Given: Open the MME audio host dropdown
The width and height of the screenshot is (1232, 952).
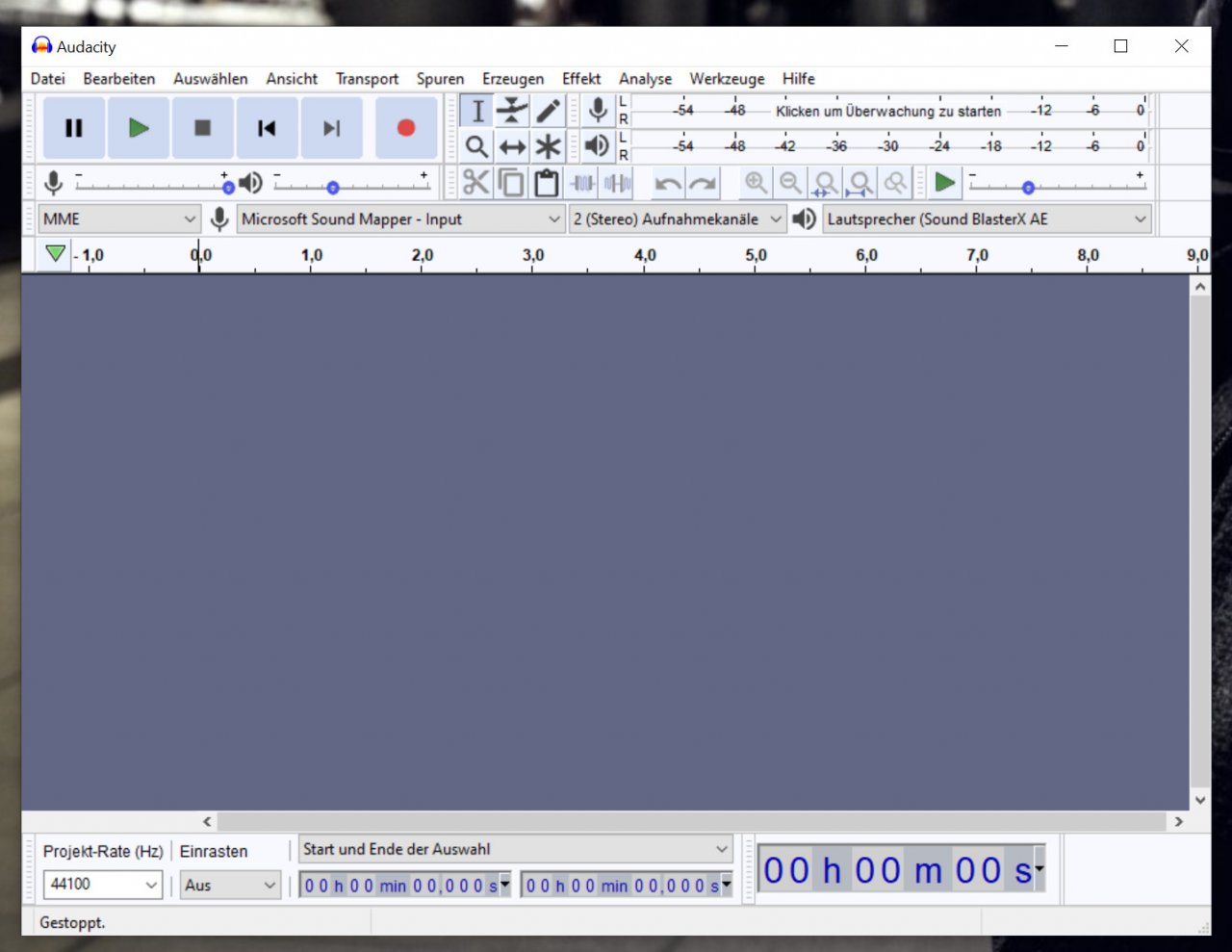Looking at the screenshot, I should 119,219.
